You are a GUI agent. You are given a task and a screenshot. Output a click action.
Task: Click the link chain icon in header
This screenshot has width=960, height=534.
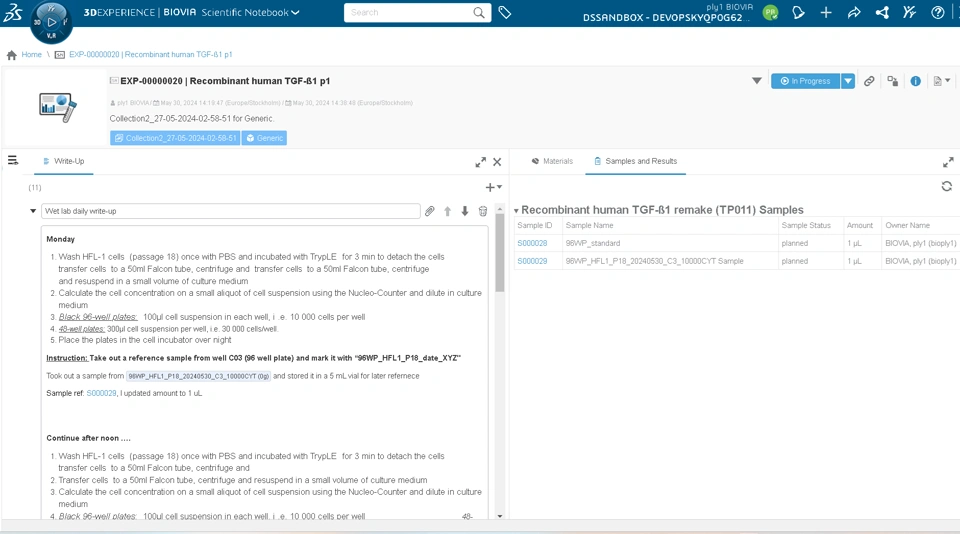pyautogui.click(x=869, y=81)
